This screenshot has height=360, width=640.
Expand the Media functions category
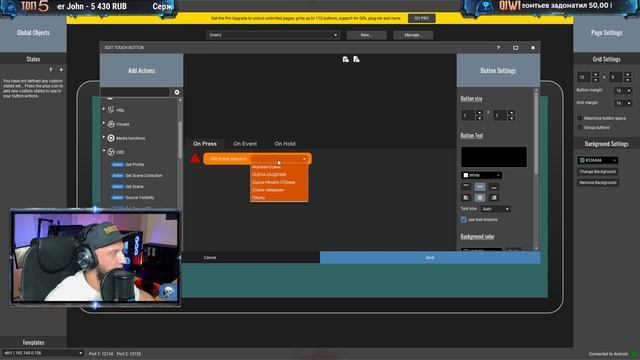(x=104, y=137)
